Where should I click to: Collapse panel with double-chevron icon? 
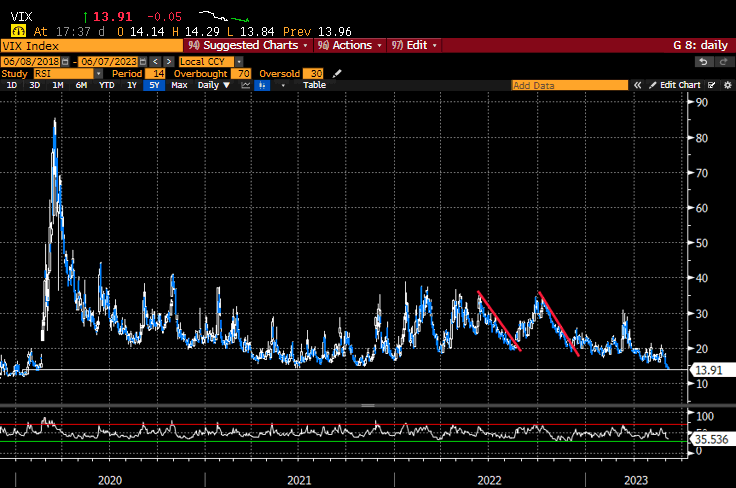click(x=636, y=85)
